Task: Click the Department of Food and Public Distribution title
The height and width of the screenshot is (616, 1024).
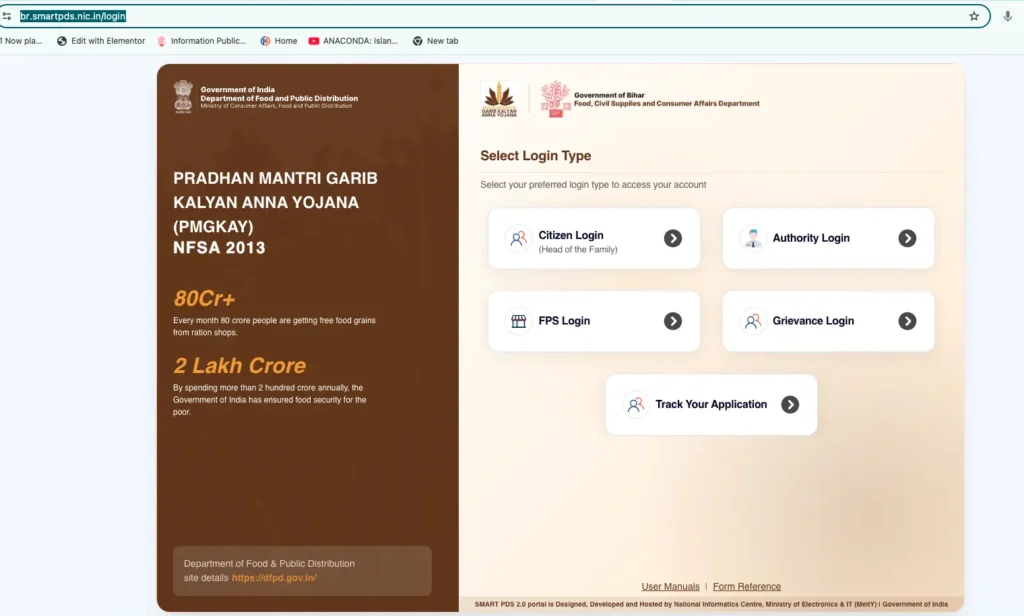Action: tap(279, 99)
